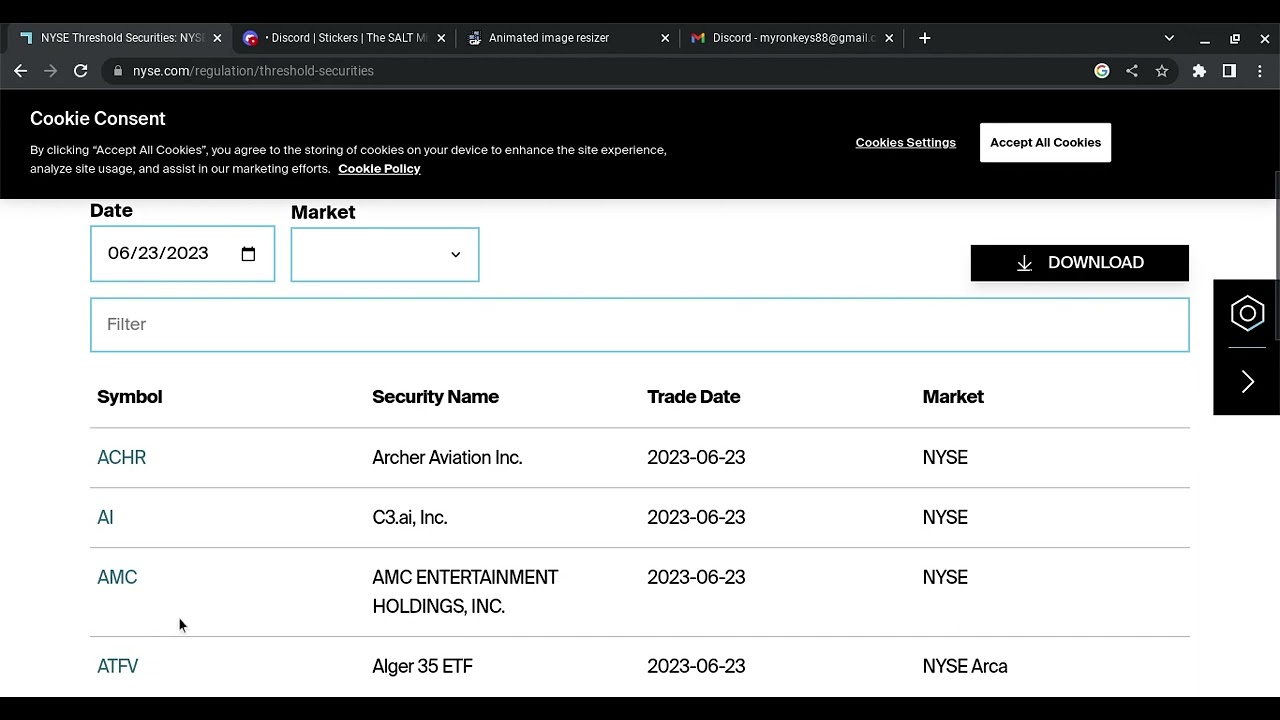The image size is (1280, 720).
Task: Click the hexagon icon on side widget
Action: pos(1247,314)
